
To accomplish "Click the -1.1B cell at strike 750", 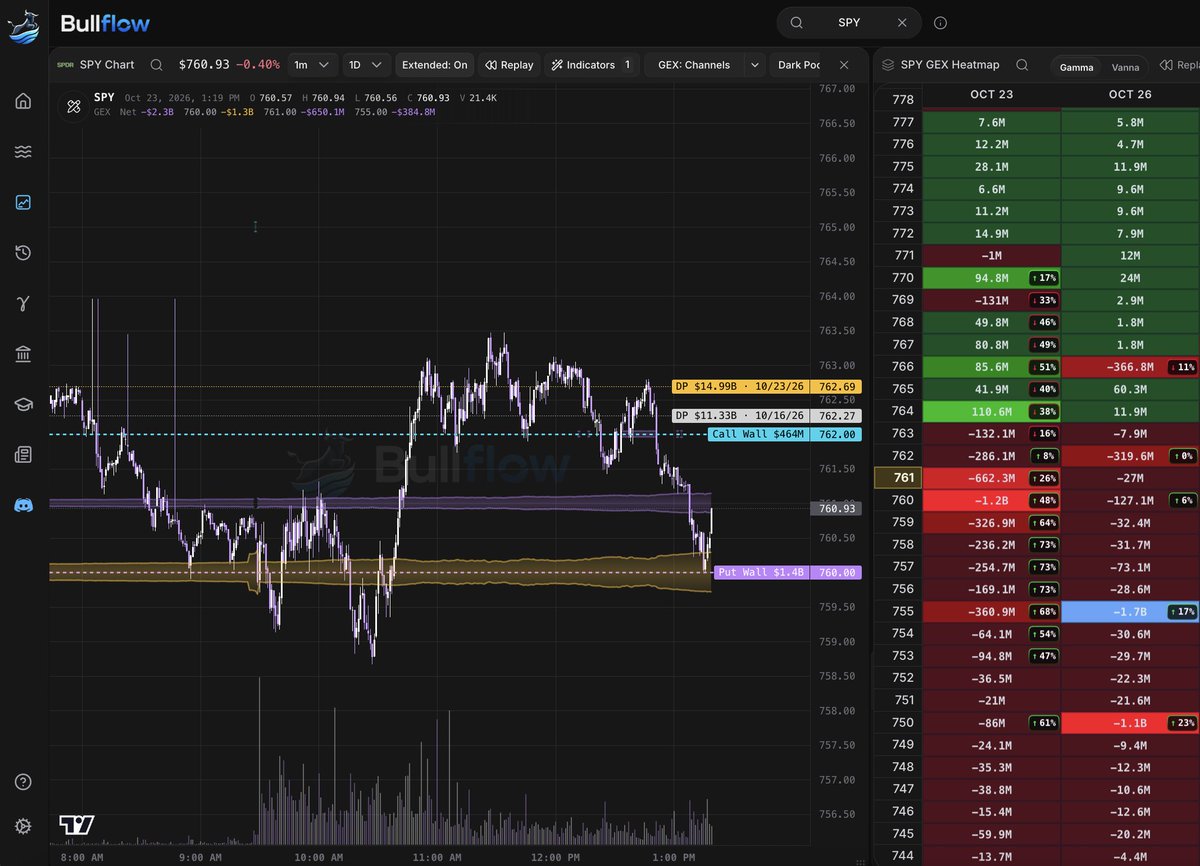I will (1130, 722).
